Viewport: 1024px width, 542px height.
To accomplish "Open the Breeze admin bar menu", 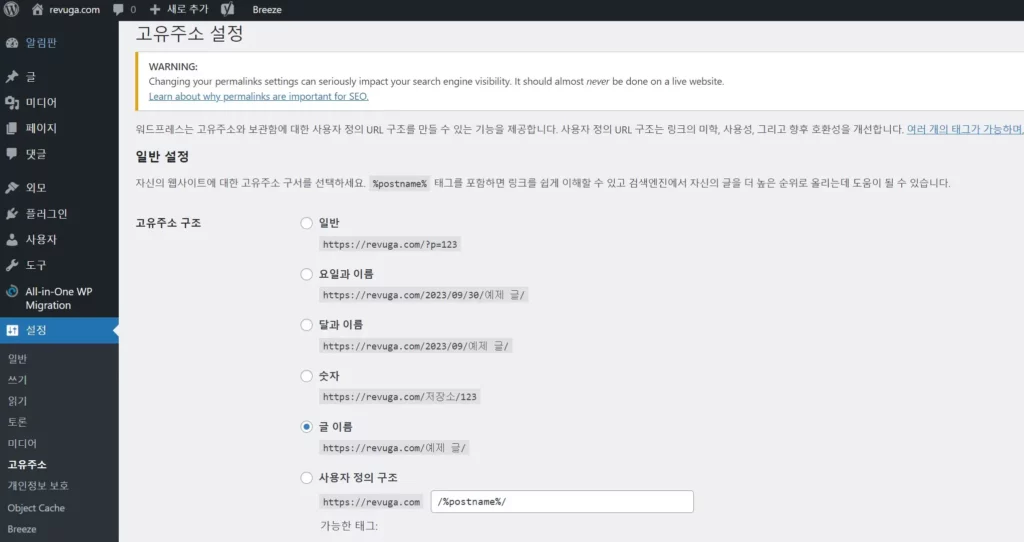I will click(x=267, y=10).
